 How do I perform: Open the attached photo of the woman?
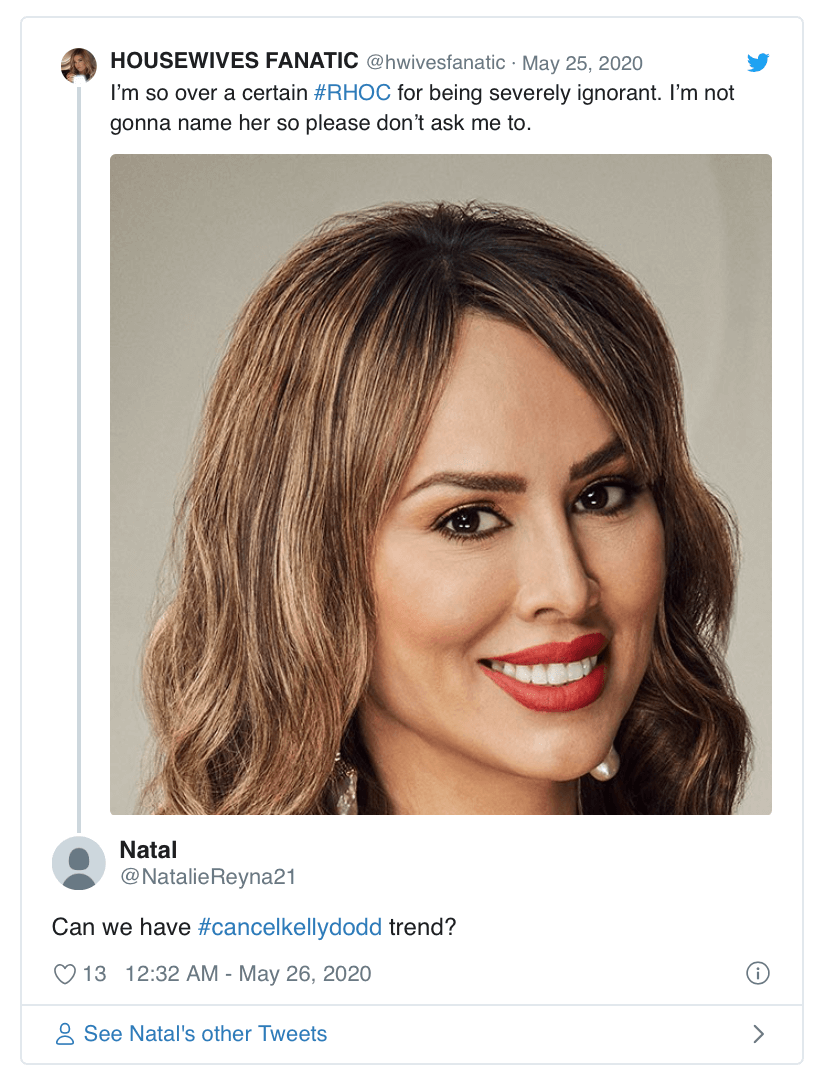(440, 484)
